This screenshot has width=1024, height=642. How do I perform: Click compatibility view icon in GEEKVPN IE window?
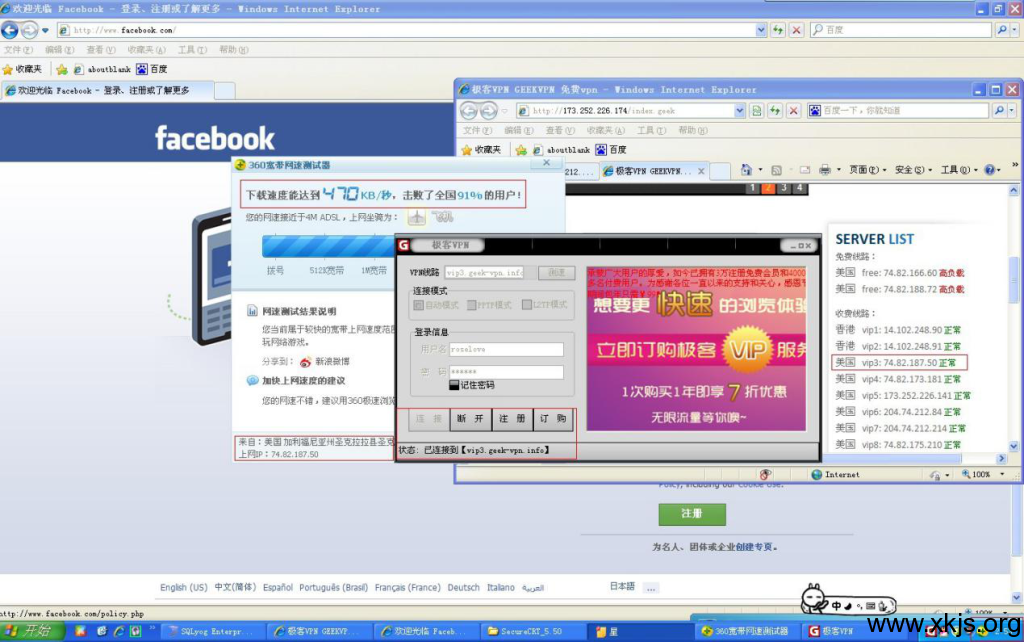click(x=757, y=111)
